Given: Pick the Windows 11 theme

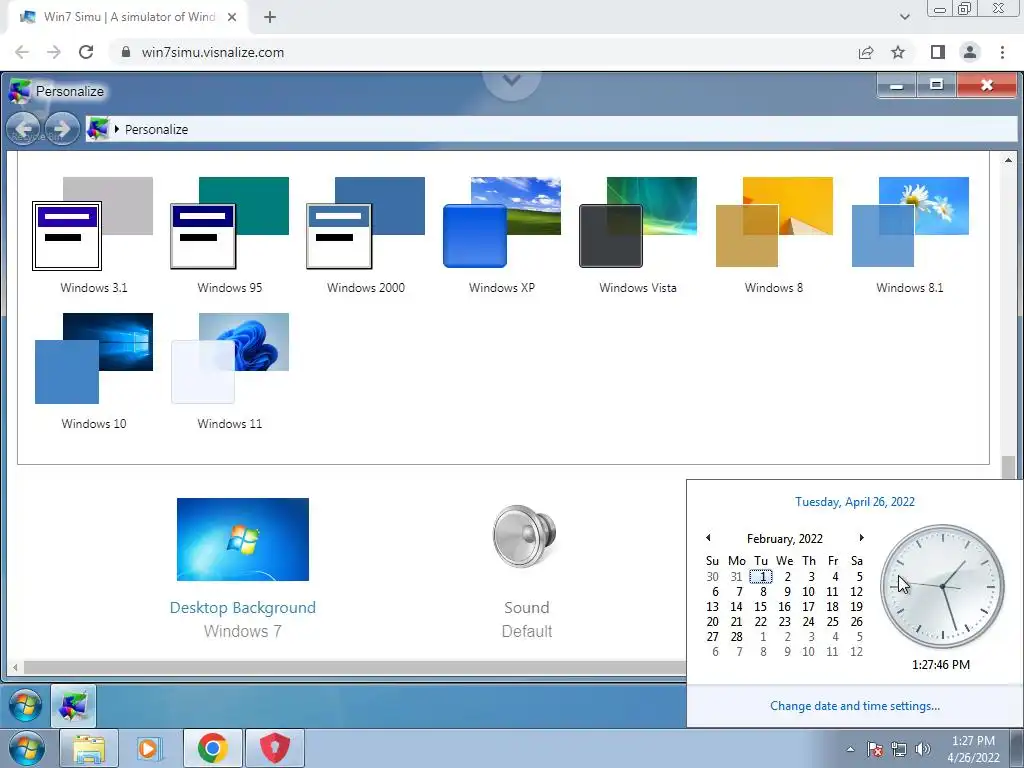Looking at the screenshot, I should pyautogui.click(x=229, y=371).
